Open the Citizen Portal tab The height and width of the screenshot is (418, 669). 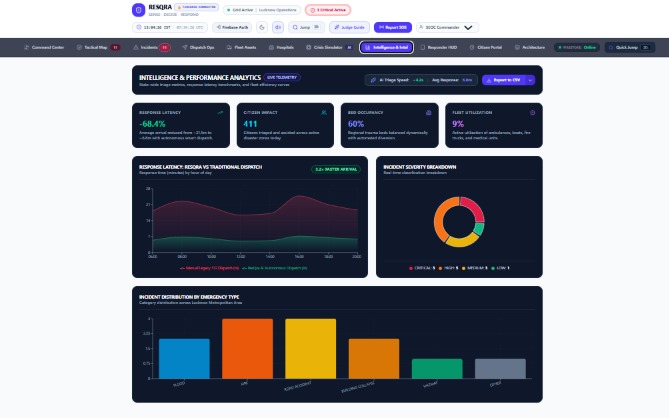486,47
